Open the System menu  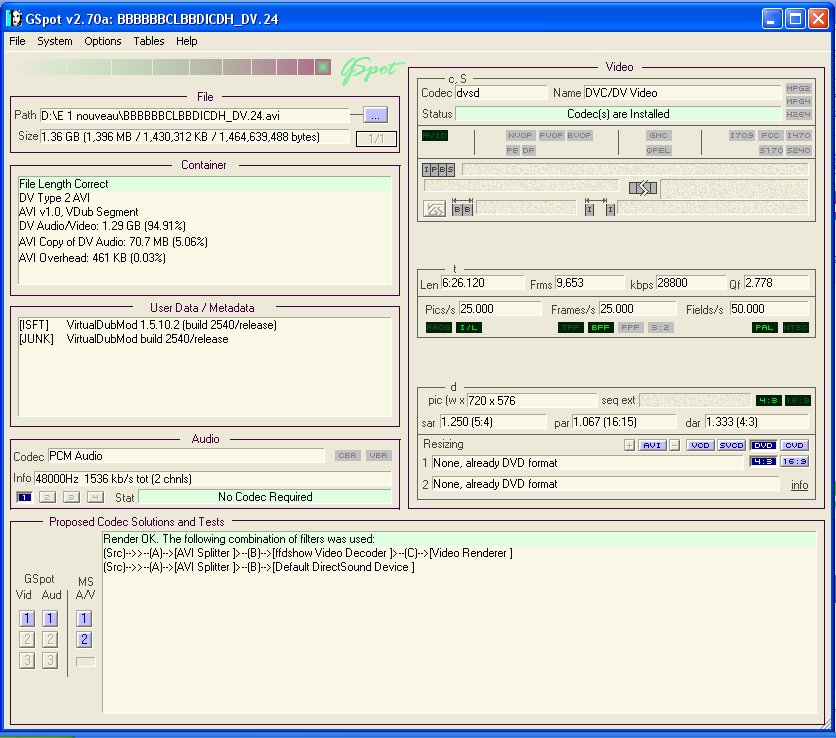click(x=54, y=41)
